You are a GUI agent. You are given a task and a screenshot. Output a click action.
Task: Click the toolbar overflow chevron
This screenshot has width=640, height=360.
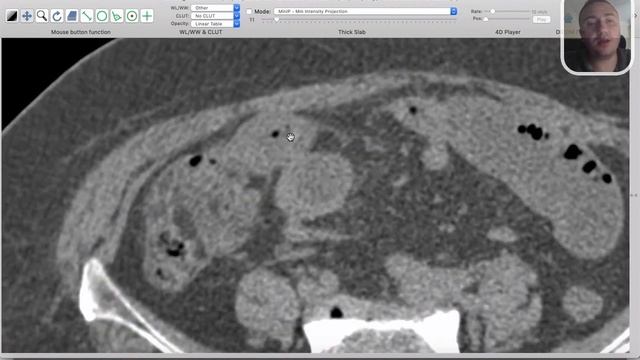click(636, 16)
